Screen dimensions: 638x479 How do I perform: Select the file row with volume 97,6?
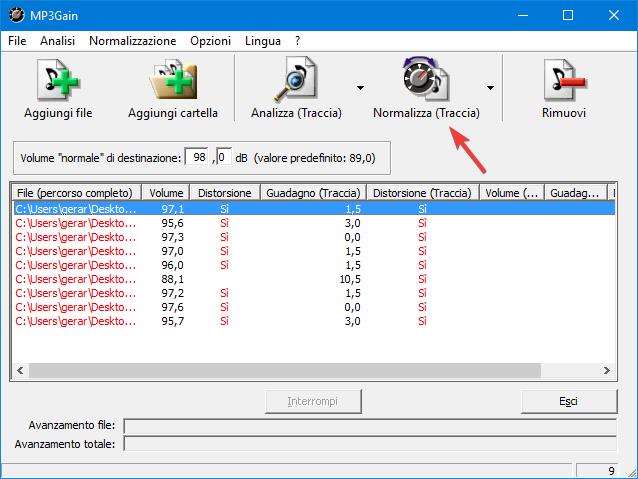314,307
